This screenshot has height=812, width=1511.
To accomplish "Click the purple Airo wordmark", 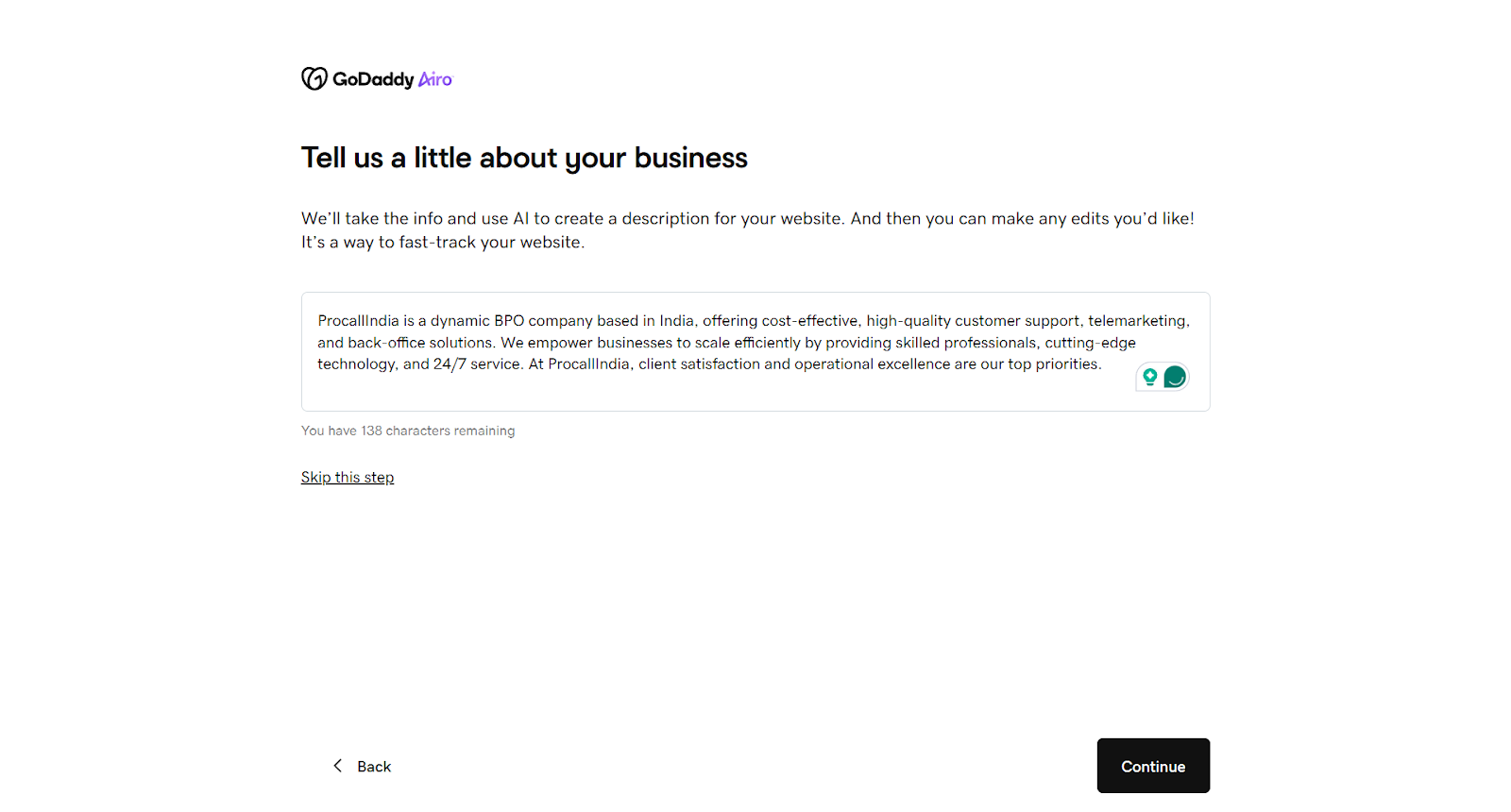I will (435, 79).
